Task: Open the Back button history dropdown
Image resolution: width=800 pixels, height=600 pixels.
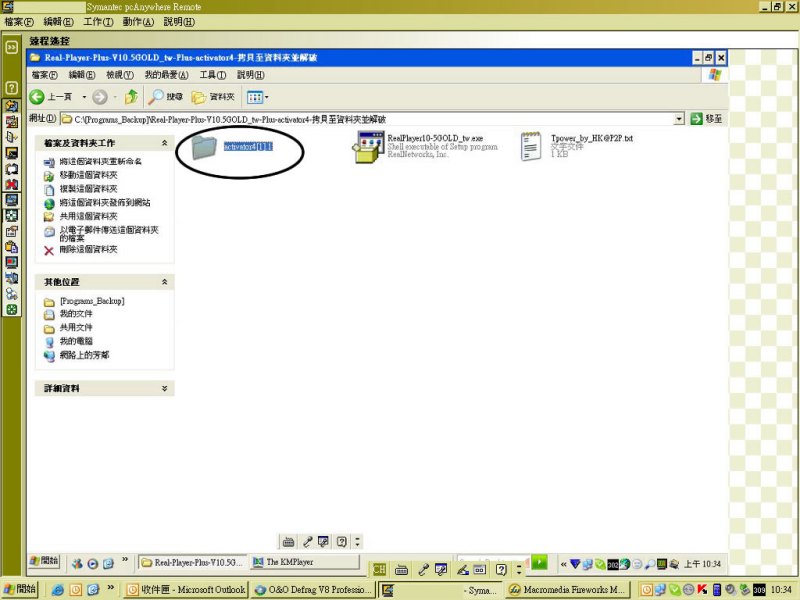Action: 84,97
